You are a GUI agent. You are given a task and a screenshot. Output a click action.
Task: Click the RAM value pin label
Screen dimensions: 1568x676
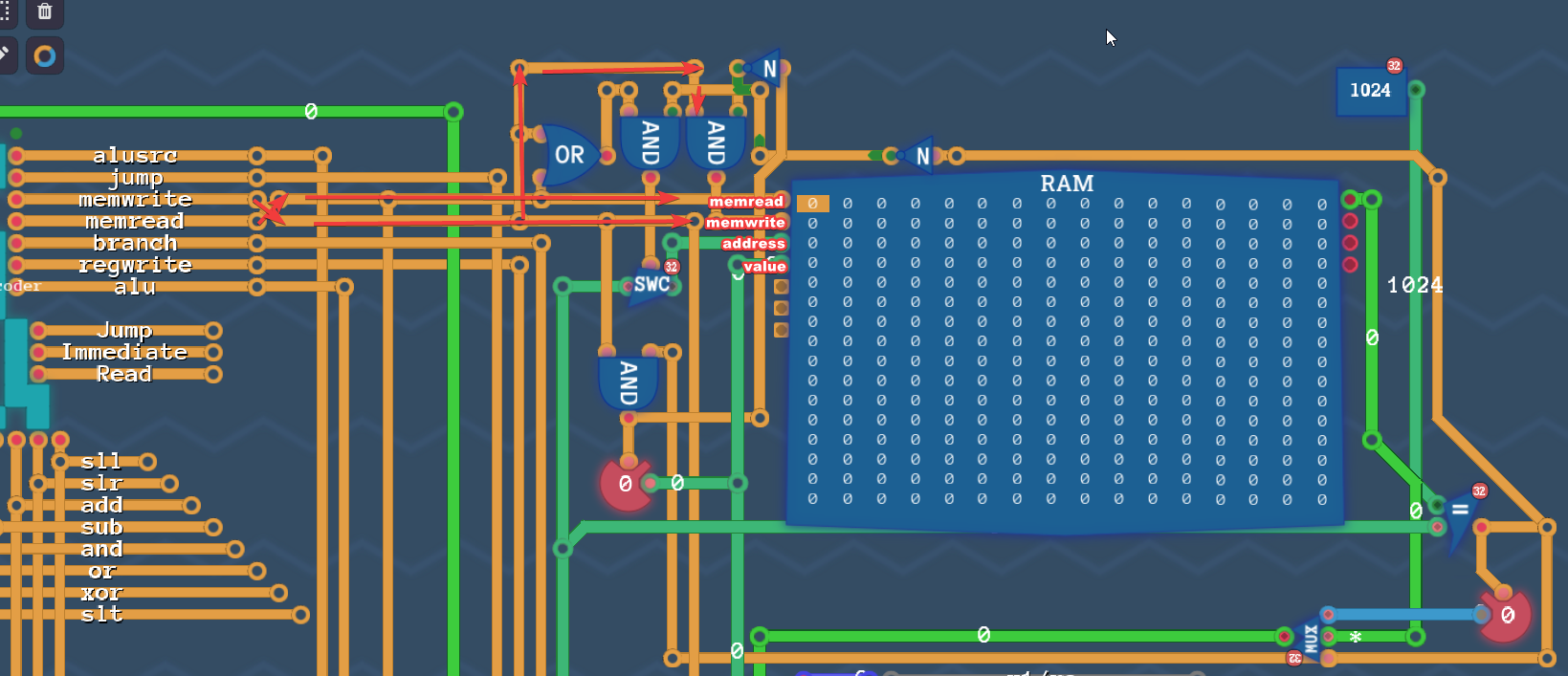(764, 266)
